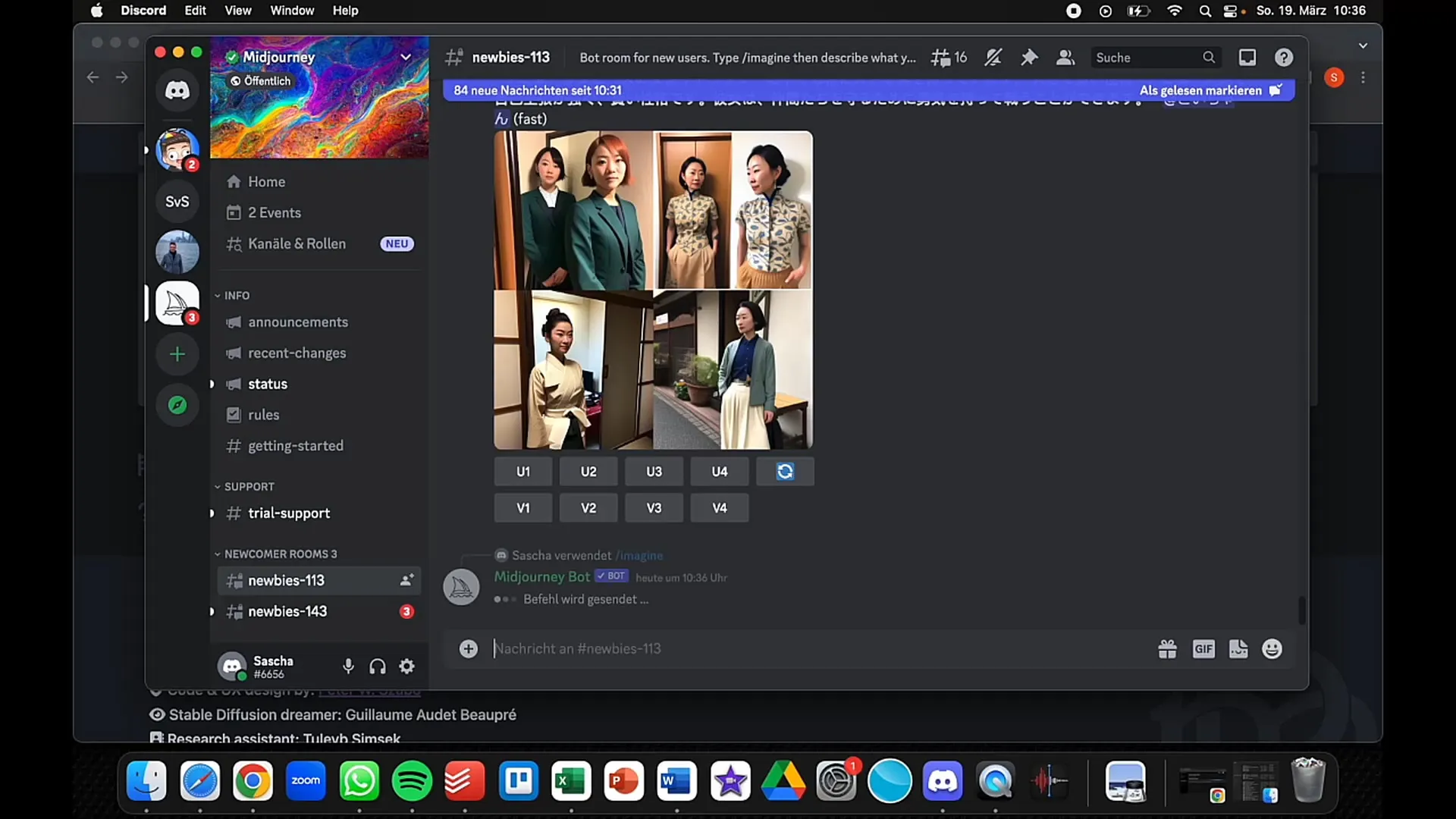Click the V3 variation button
This screenshot has height=819, width=1456.
pos(654,507)
